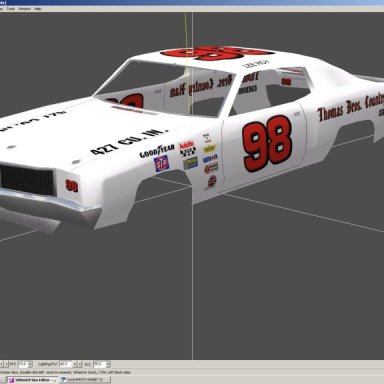Click the first right-arrow button in bottom toolbar
This screenshot has width=384, height=384.
click(x=6, y=364)
